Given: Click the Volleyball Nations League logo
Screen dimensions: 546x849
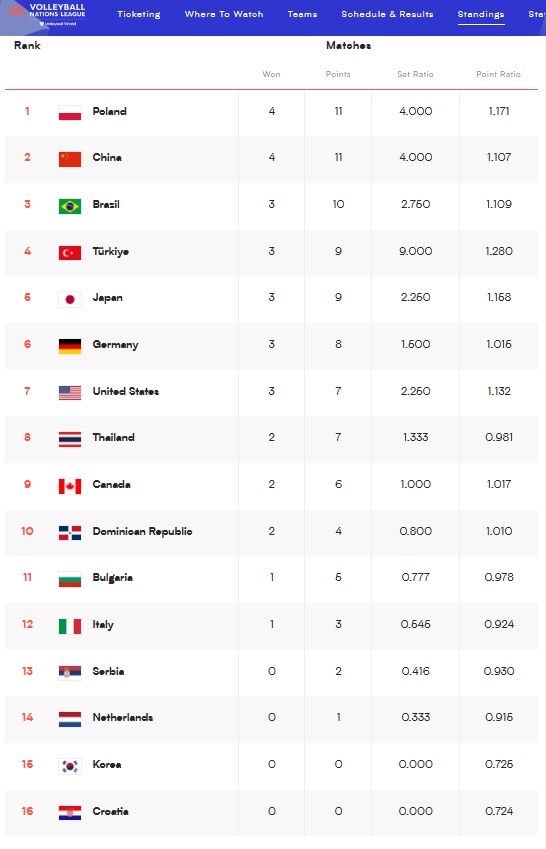Looking at the screenshot, I should click(47, 15).
